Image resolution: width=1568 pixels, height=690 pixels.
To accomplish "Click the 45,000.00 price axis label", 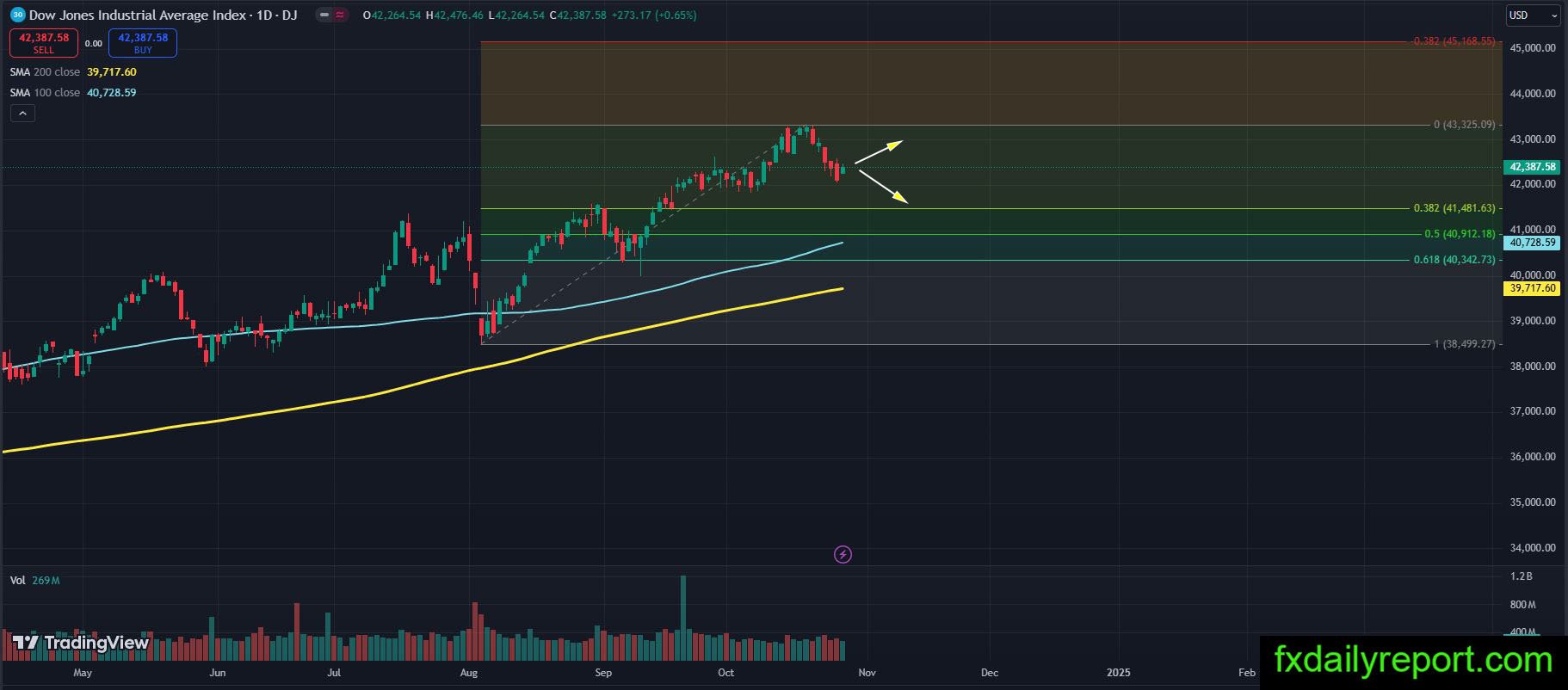I will click(x=1533, y=48).
